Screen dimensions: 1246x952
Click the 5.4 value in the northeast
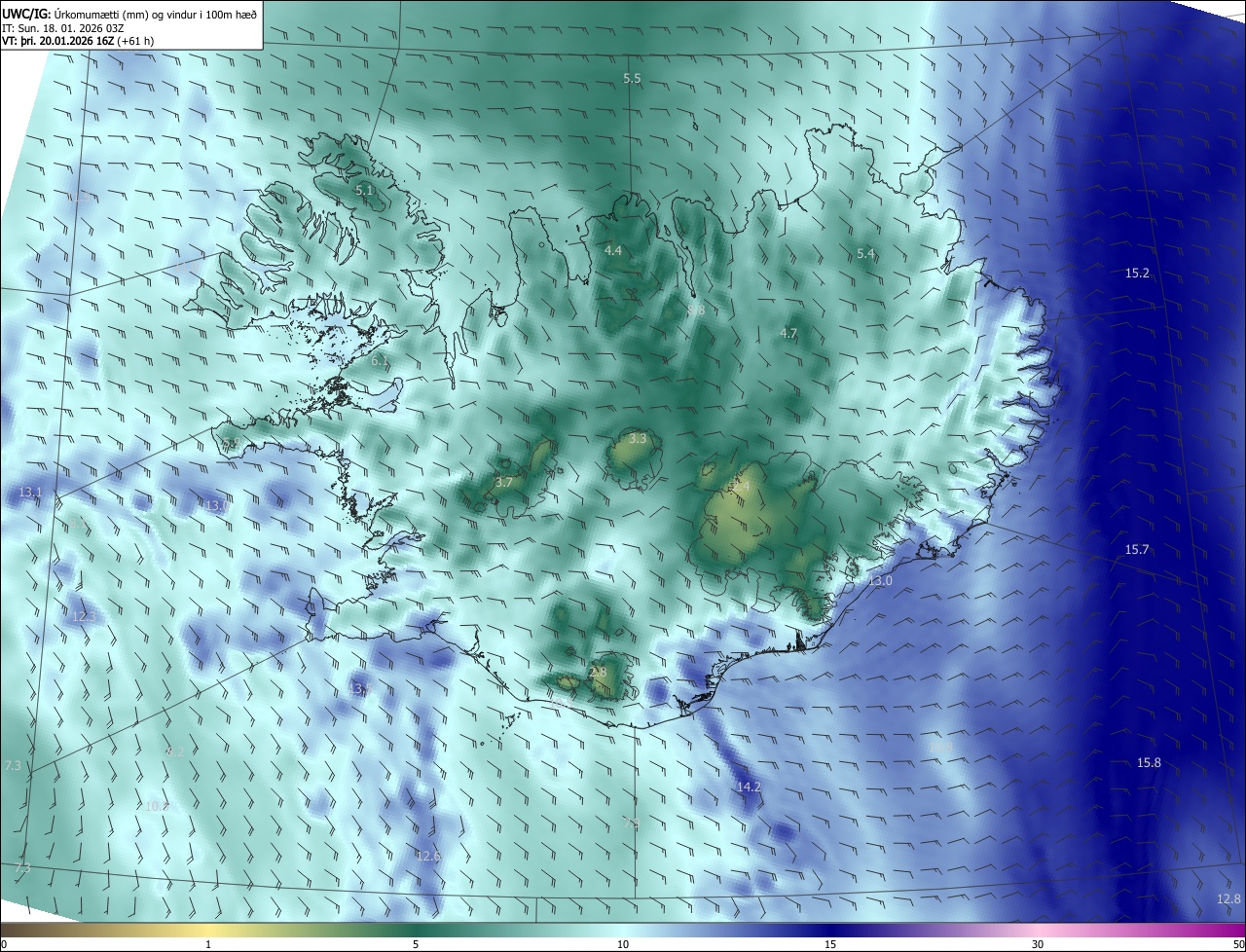tap(865, 254)
